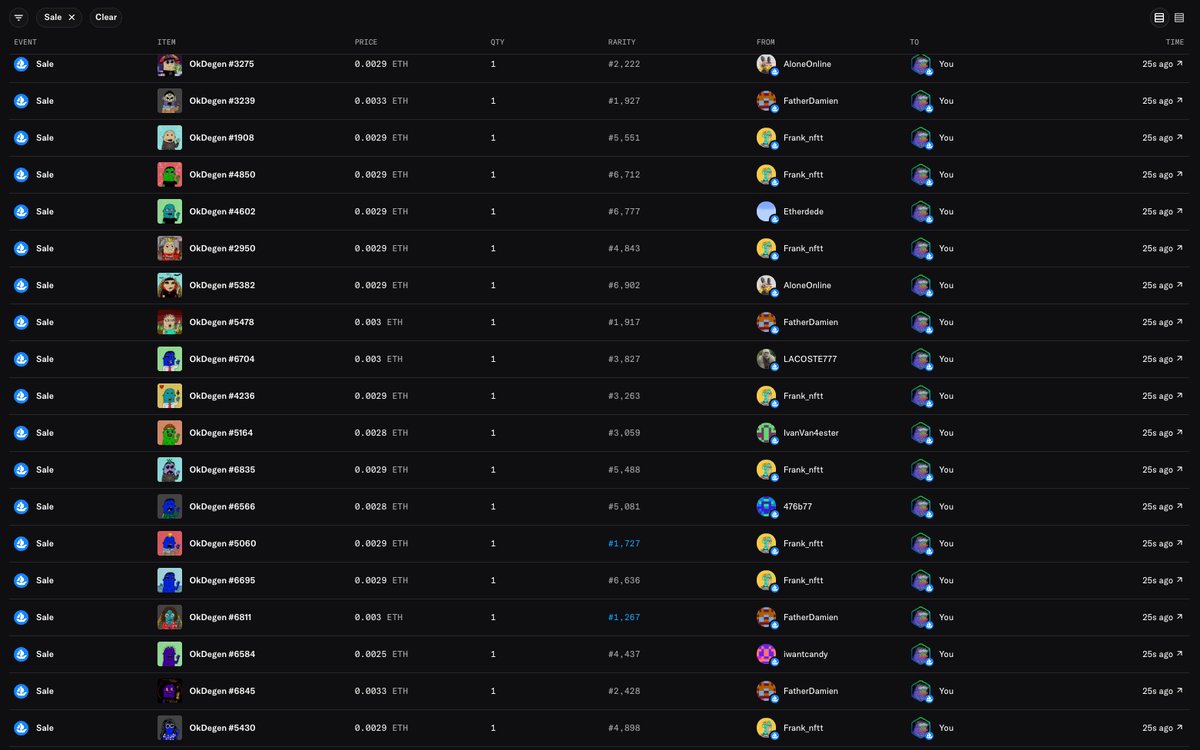Click AloneOnline name on OkDegen #5382 row

[808, 285]
